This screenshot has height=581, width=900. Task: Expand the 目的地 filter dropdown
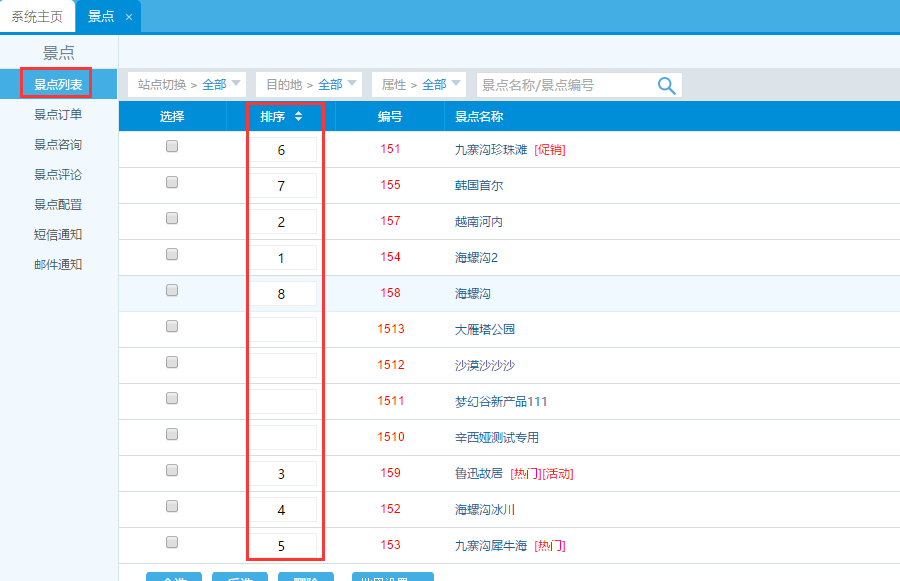(307, 85)
